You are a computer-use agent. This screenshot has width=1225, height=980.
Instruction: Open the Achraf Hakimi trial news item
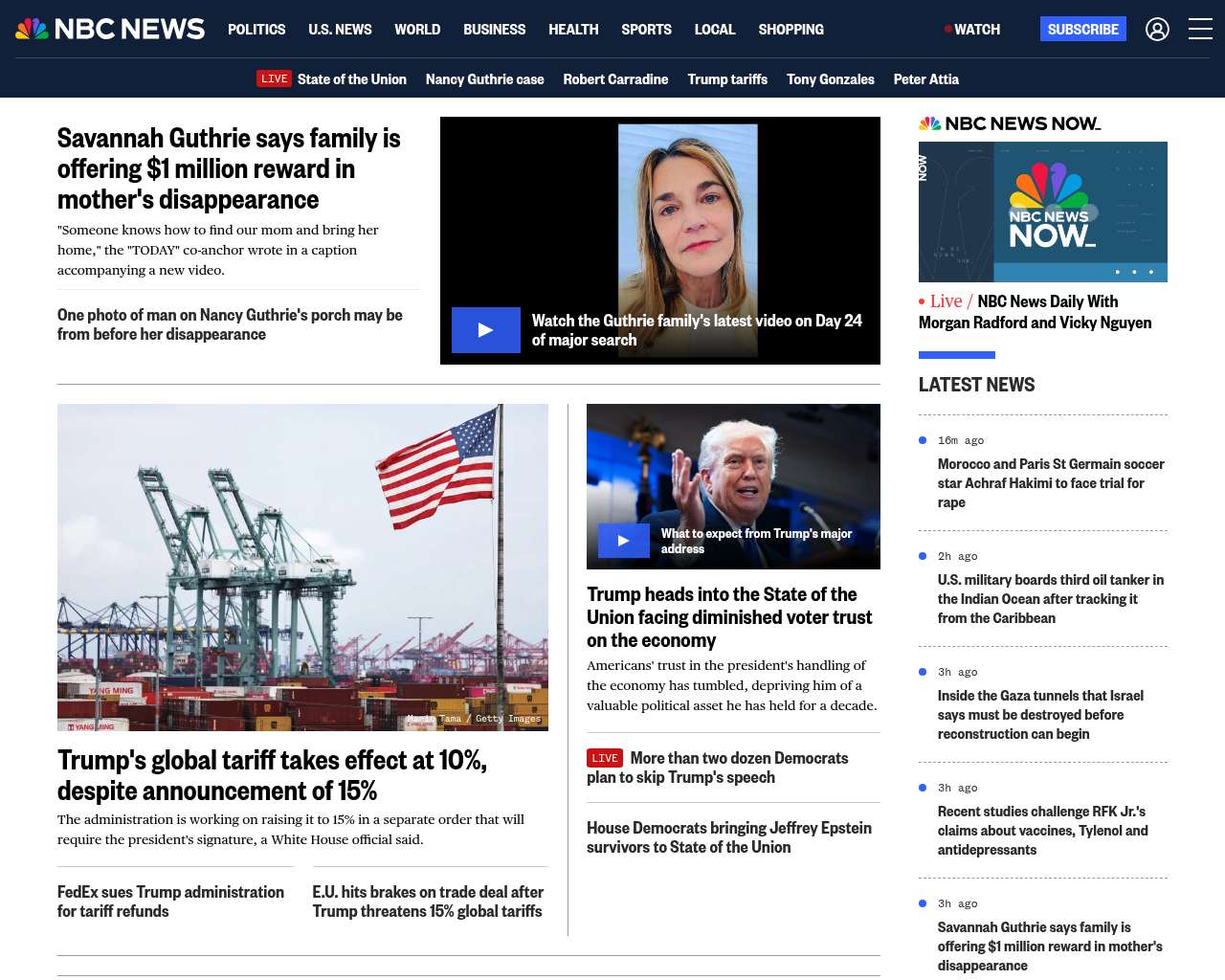(x=1050, y=483)
